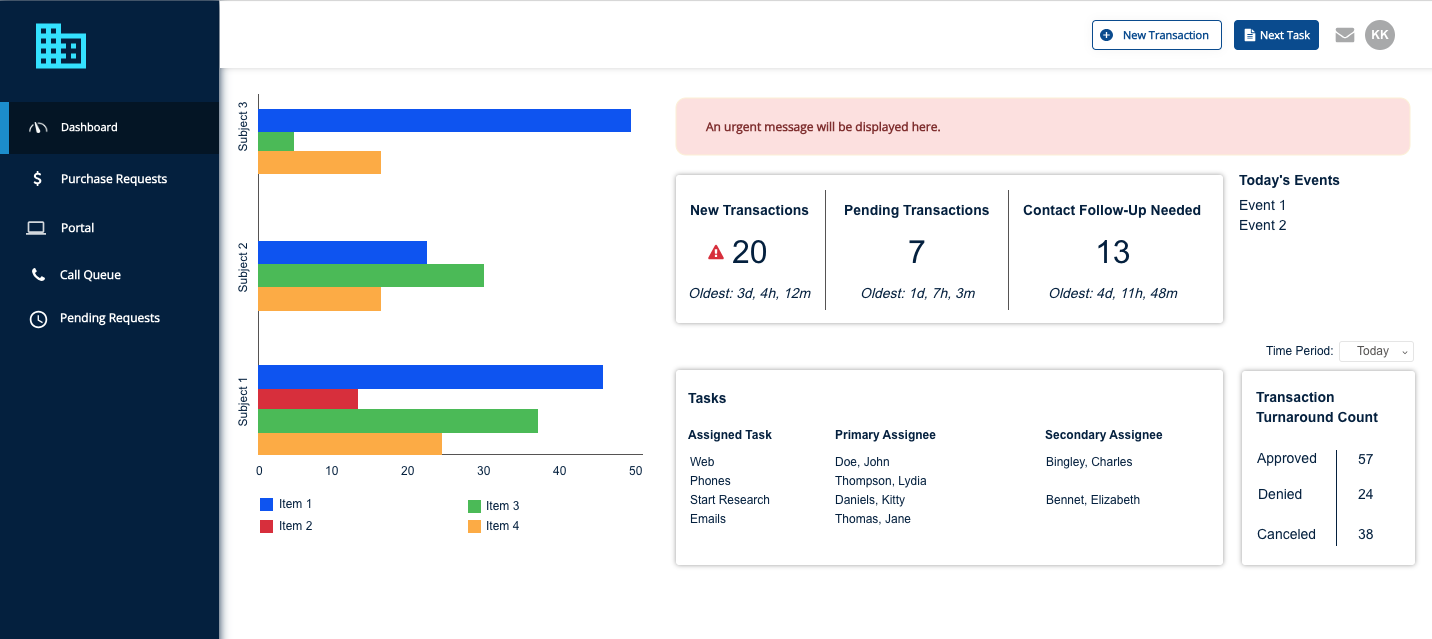Click the Item 3 green legend swatch
1432x639 pixels.
coord(474,506)
